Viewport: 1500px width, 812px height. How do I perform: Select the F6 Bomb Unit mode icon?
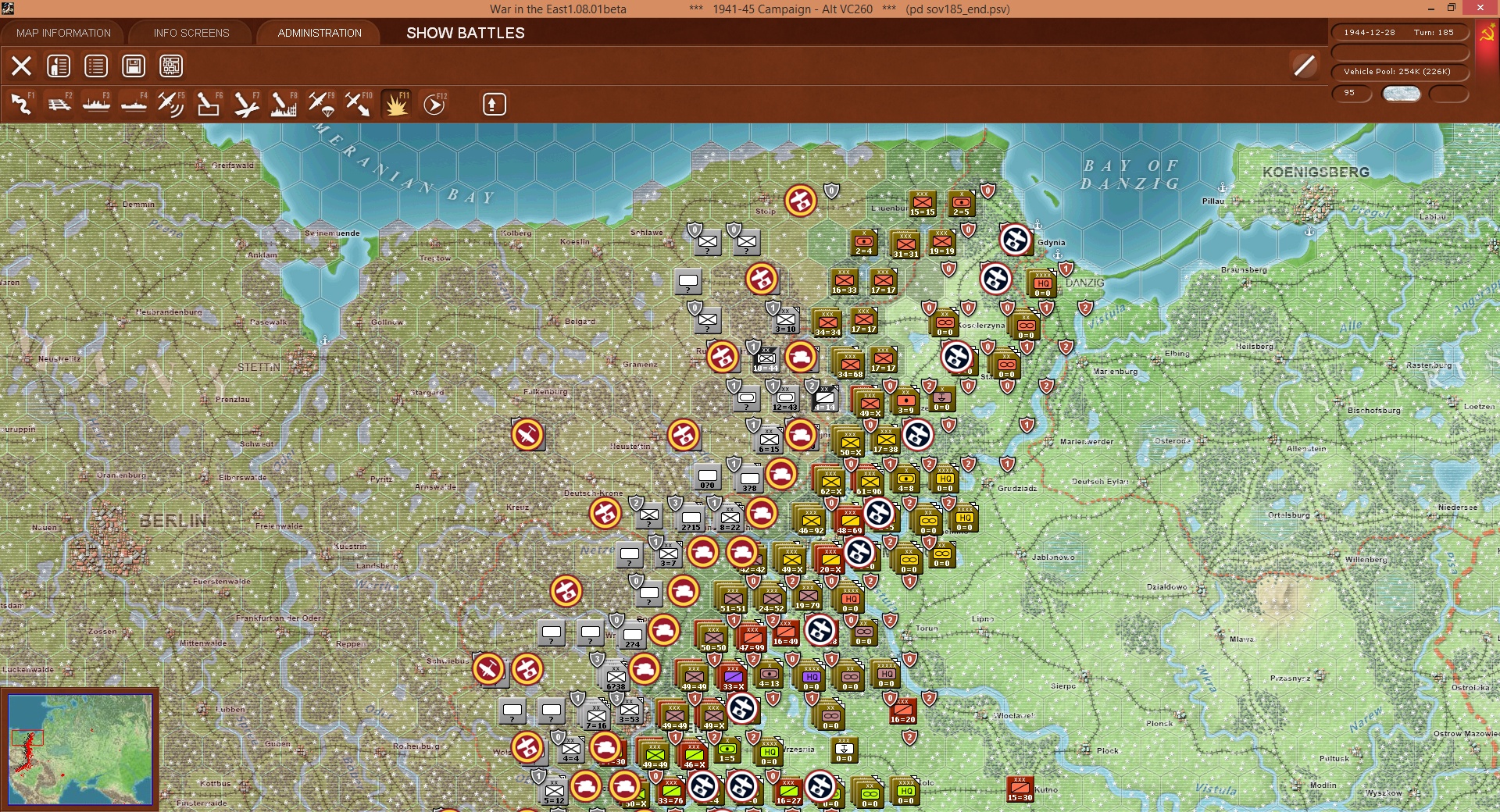(x=209, y=104)
